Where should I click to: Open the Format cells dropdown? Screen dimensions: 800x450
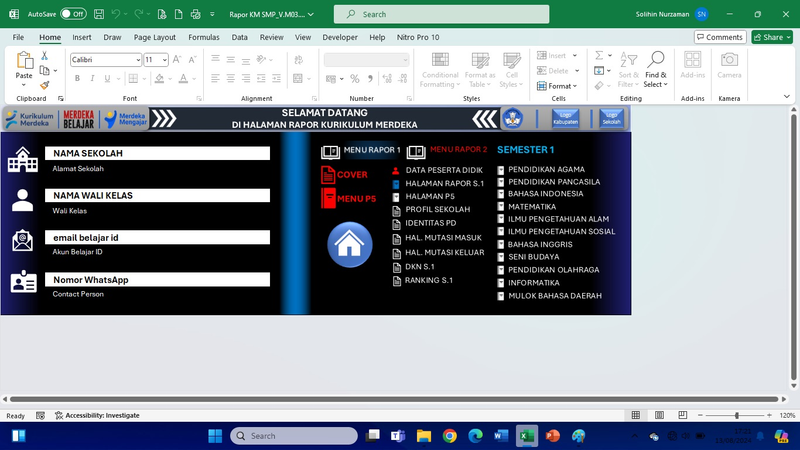(x=557, y=86)
